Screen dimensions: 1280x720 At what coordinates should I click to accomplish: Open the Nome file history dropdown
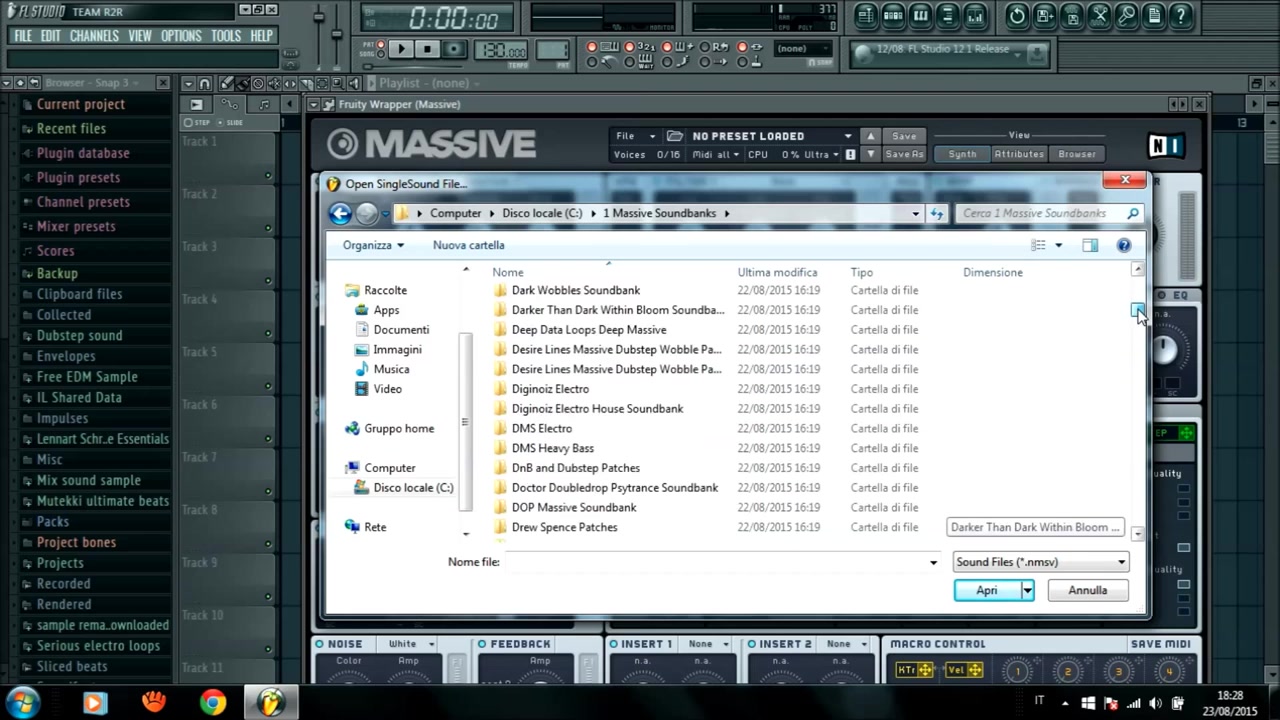click(x=933, y=562)
